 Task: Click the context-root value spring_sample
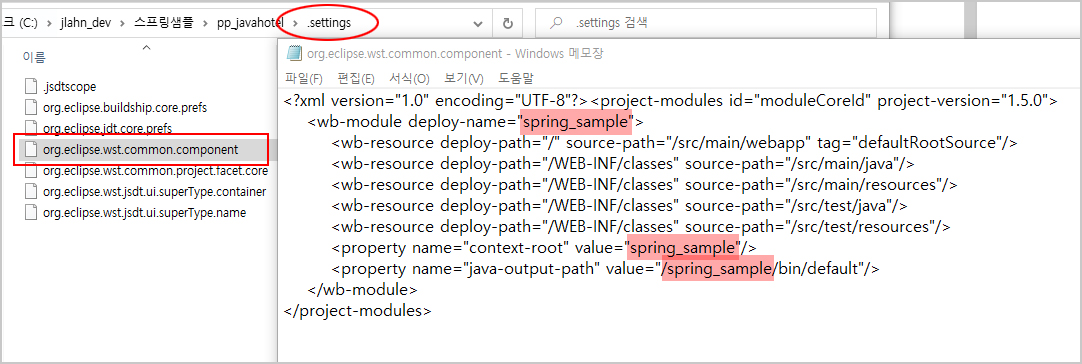tap(682, 247)
